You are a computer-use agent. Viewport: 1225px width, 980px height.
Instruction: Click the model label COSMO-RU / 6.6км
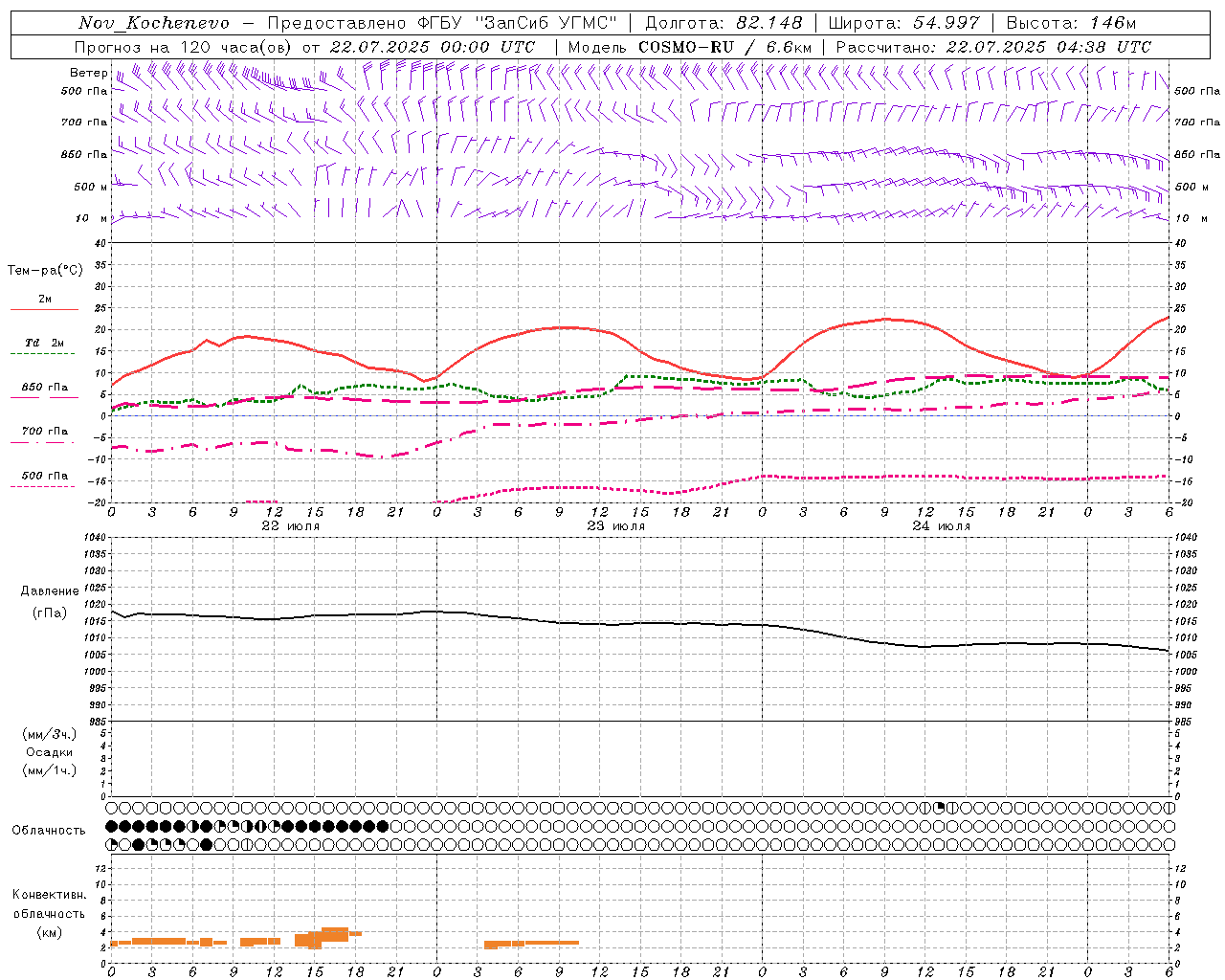[x=724, y=47]
